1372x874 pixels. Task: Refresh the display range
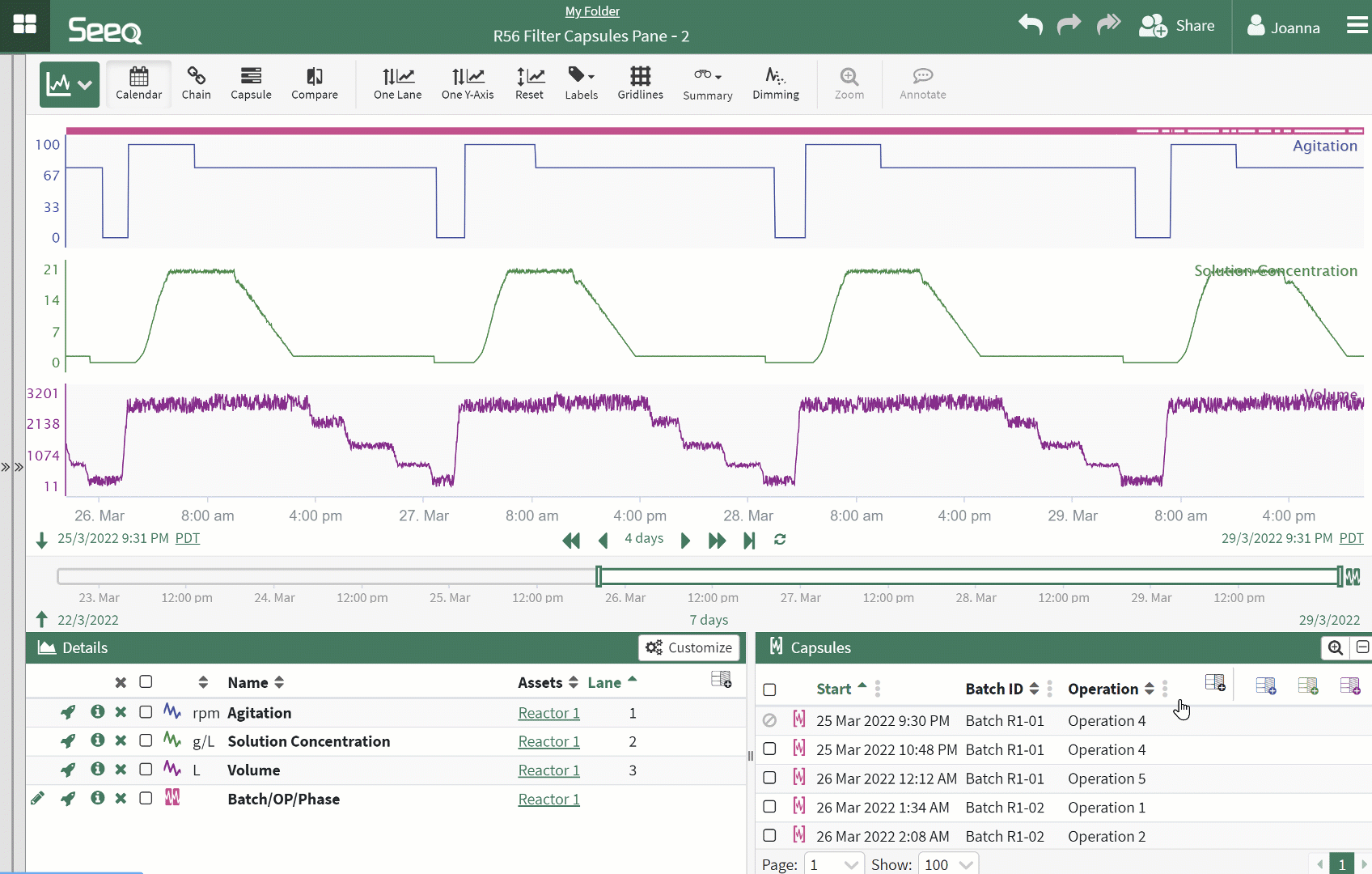[780, 540]
